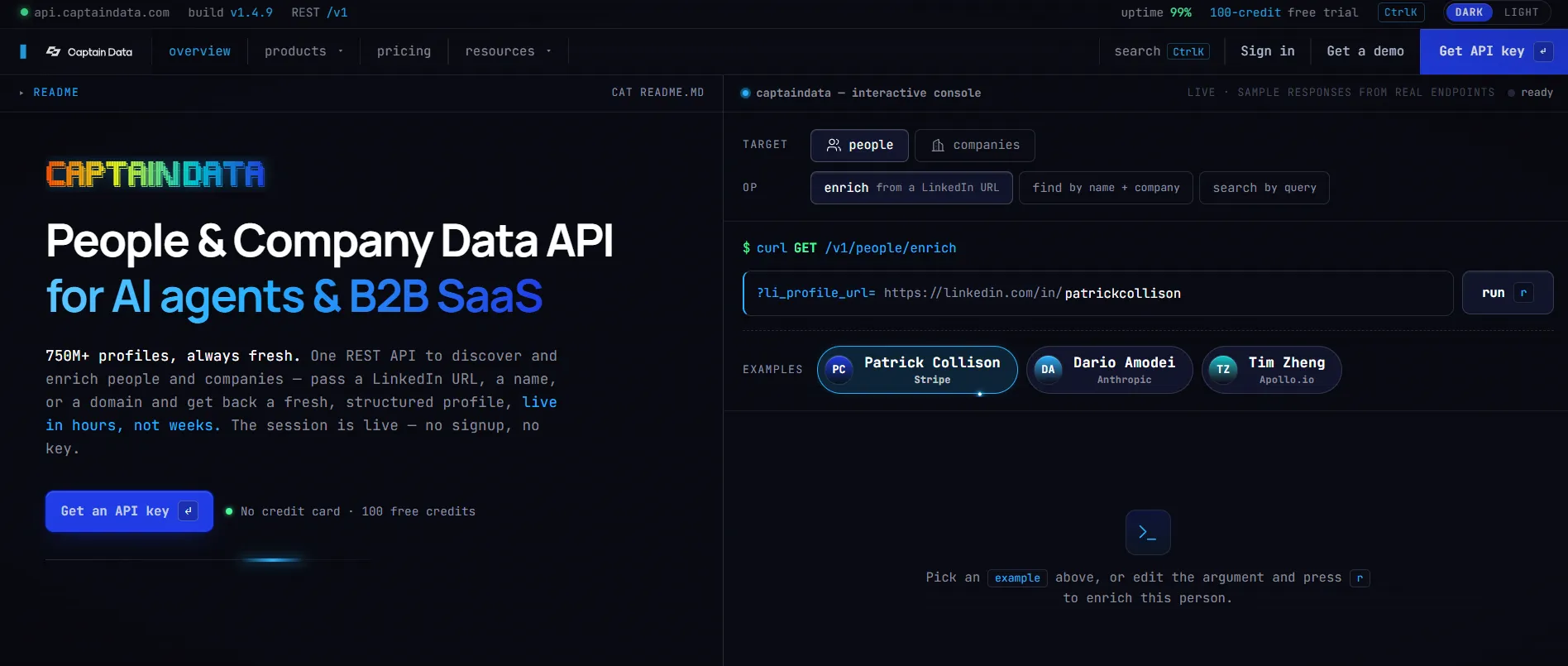The height and width of the screenshot is (666, 1568).
Task: Choose enrich from a LinkedIn URL operation
Action: 911,188
